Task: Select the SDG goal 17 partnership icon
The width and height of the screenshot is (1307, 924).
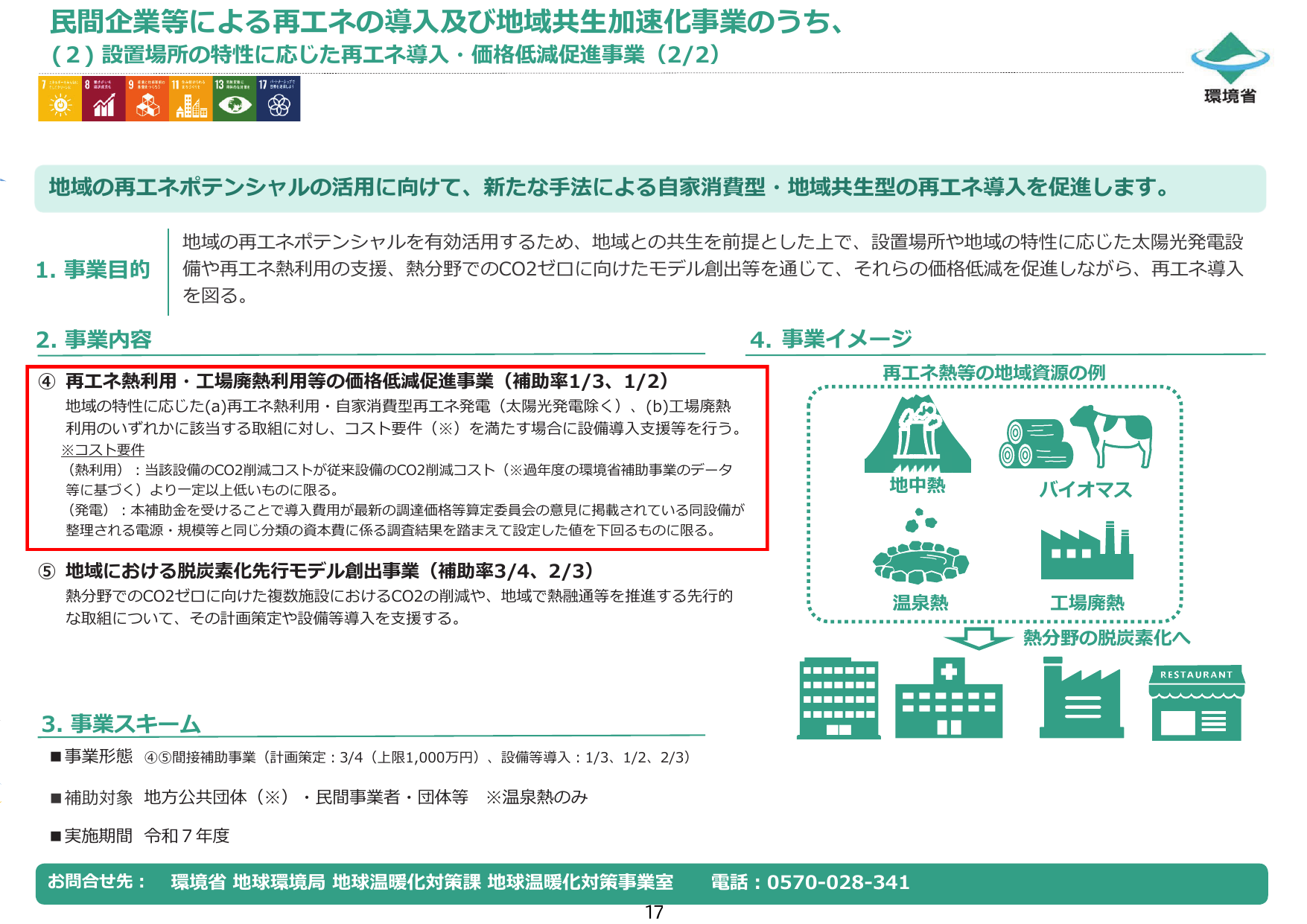Action: coord(276,101)
